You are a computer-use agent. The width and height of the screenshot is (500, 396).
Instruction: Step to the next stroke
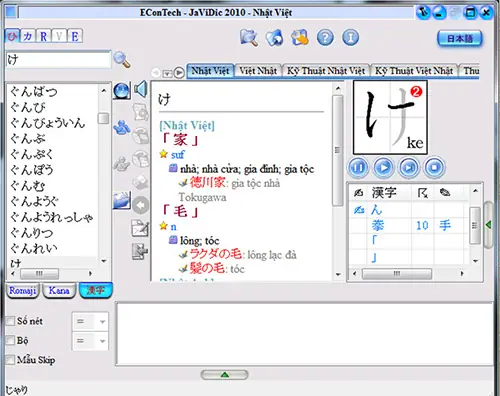tap(409, 167)
